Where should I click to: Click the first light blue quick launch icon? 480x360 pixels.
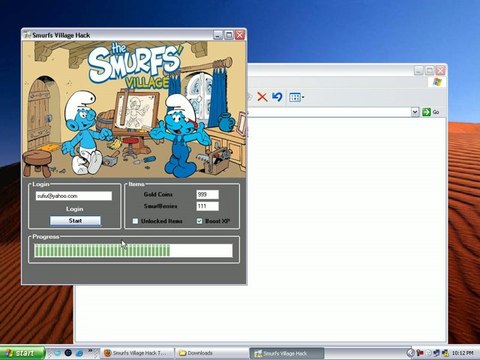point(57,353)
